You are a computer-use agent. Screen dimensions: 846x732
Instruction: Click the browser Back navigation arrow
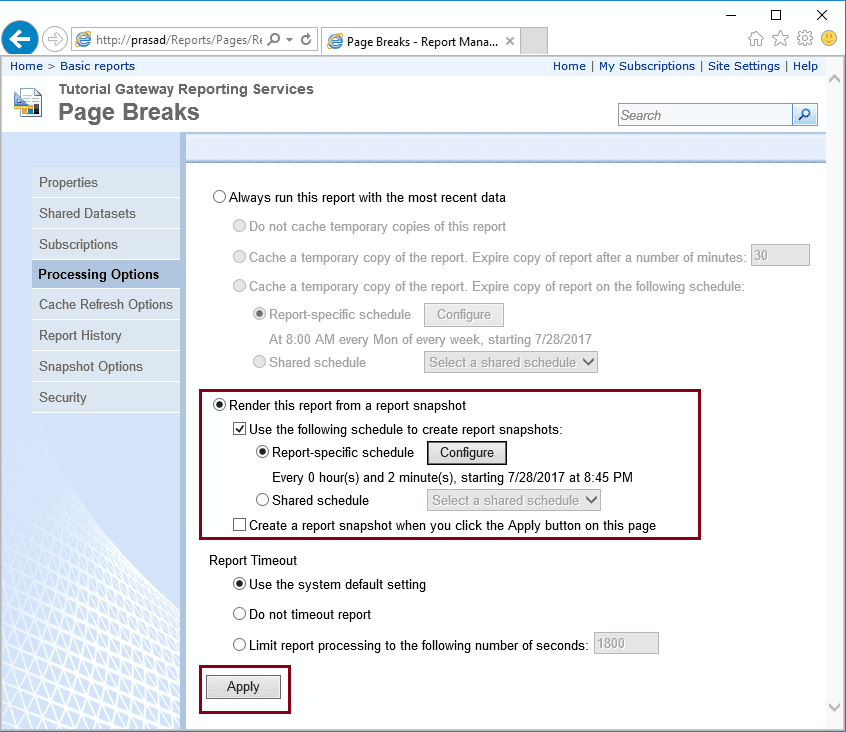tap(19, 39)
